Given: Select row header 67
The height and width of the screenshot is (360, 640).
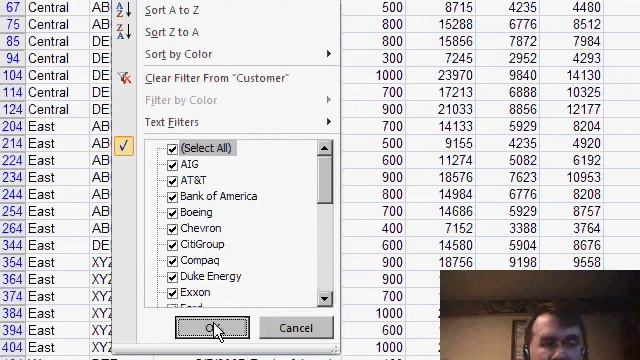Looking at the screenshot, I should click(x=13, y=7).
